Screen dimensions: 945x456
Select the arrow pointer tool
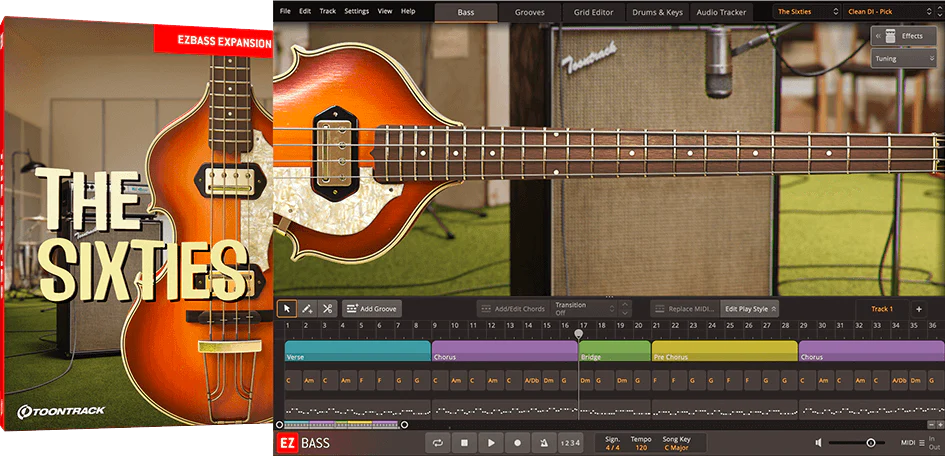click(287, 309)
